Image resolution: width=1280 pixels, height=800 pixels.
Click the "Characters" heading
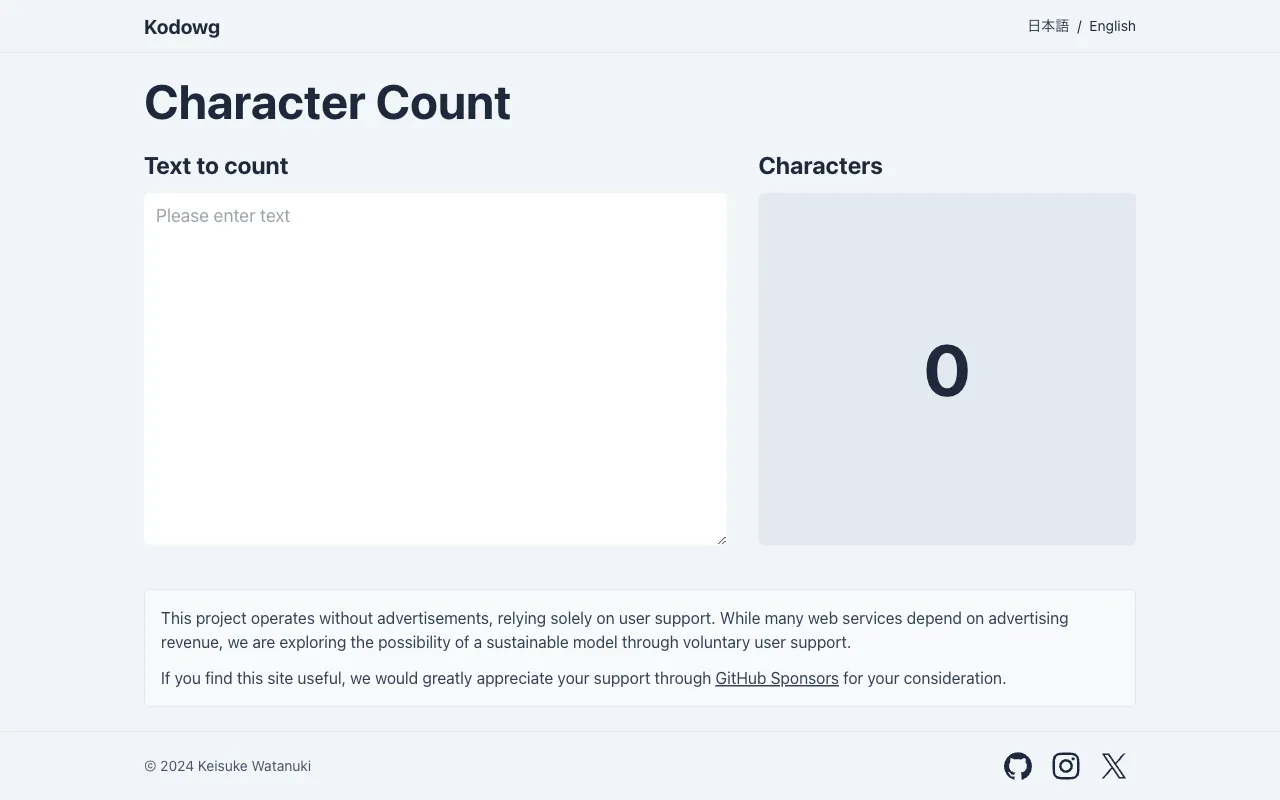(820, 166)
